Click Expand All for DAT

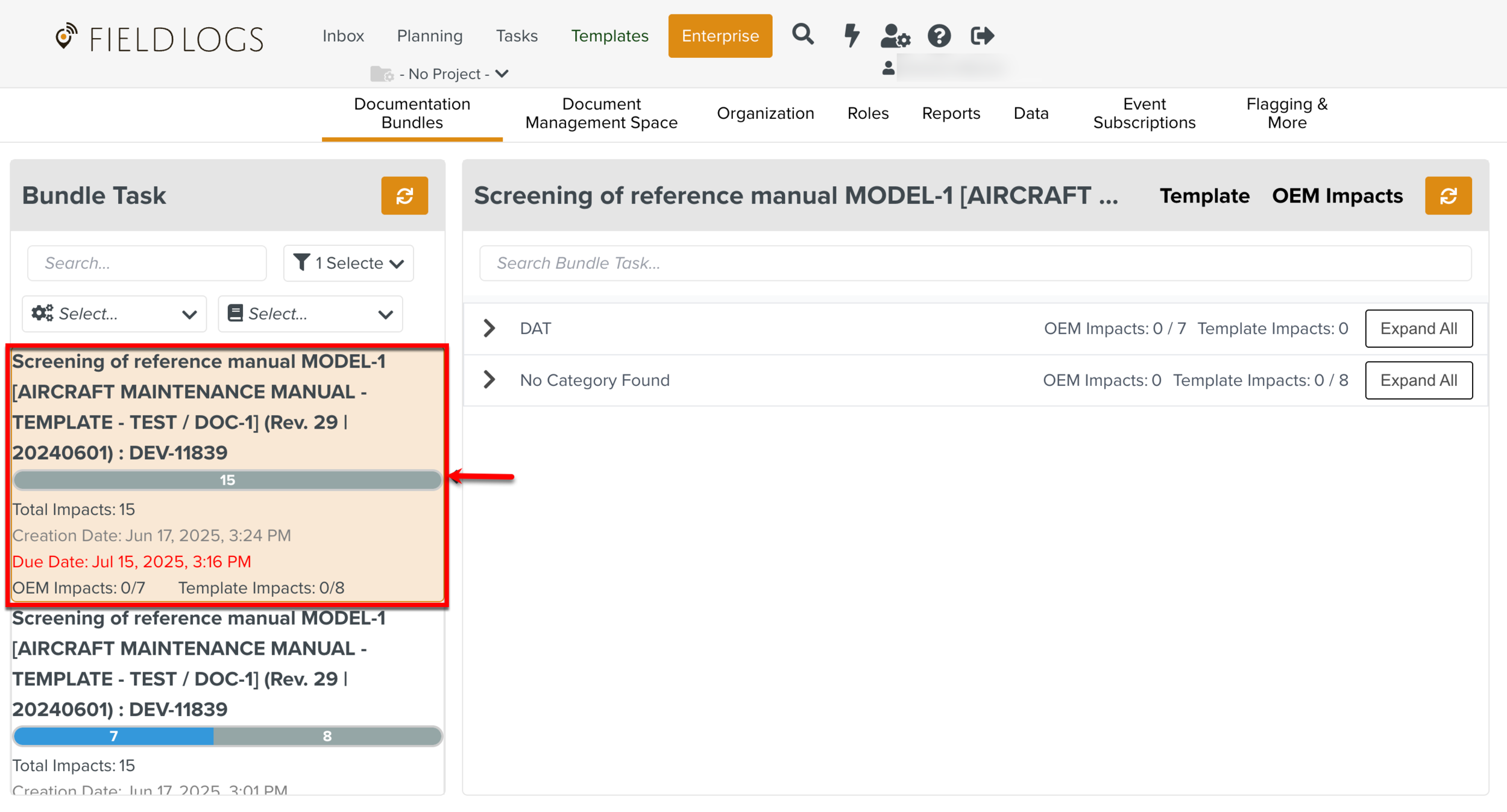point(1418,329)
